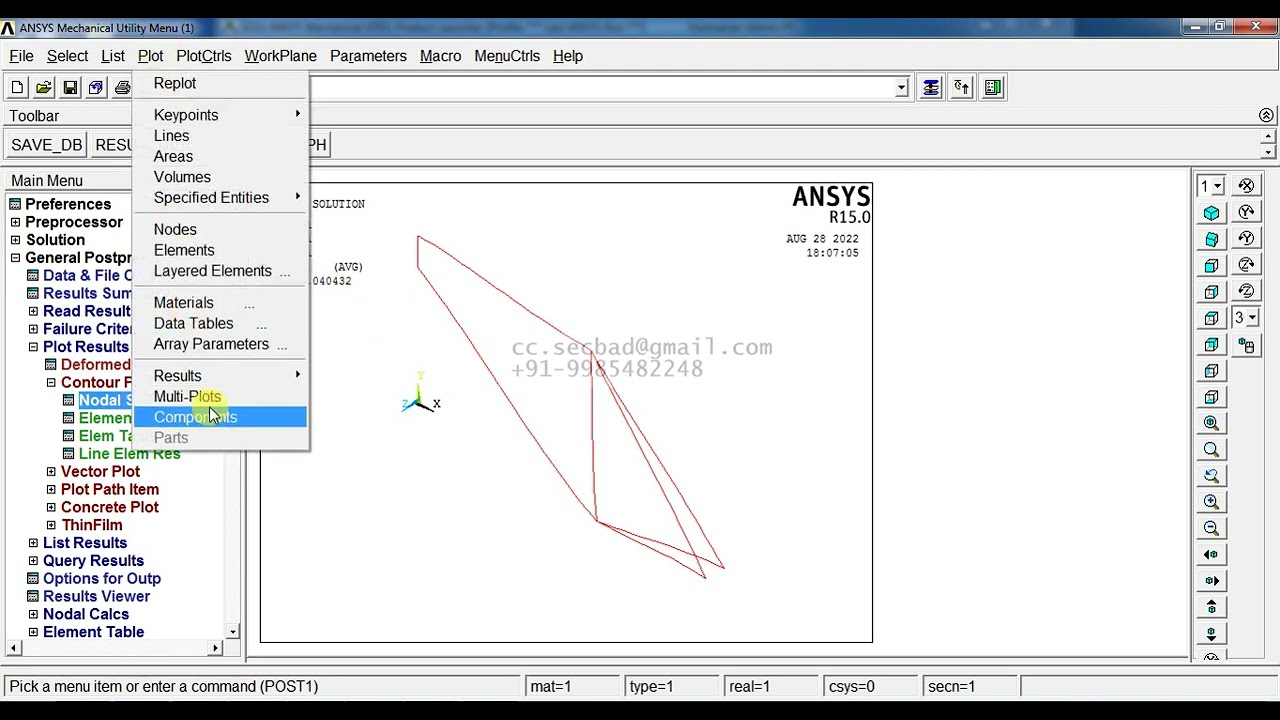Click inside the command input field

[600, 88]
